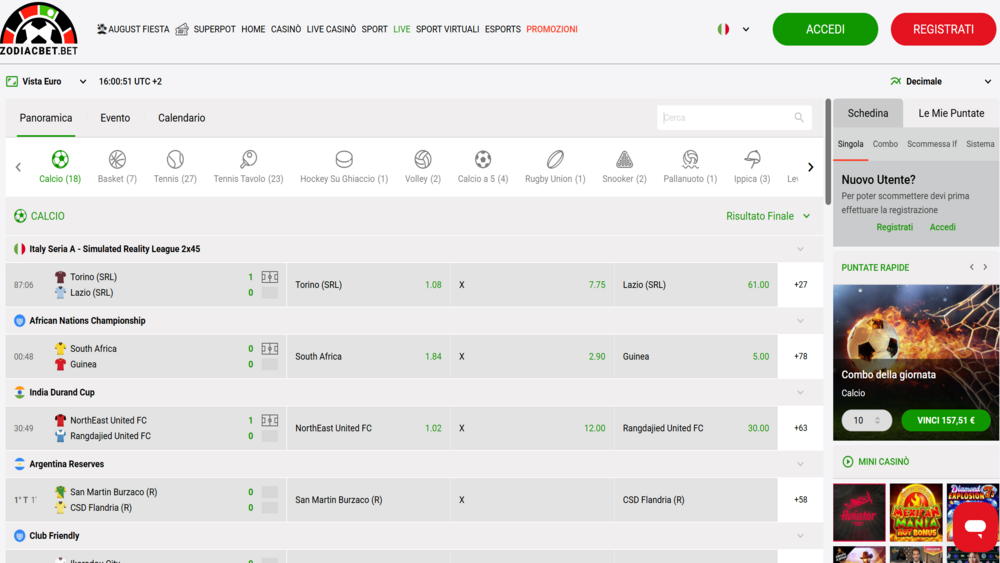This screenshot has width=1000, height=563.
Task: Open the ZodiacBet logo home link
Action: (x=39, y=29)
